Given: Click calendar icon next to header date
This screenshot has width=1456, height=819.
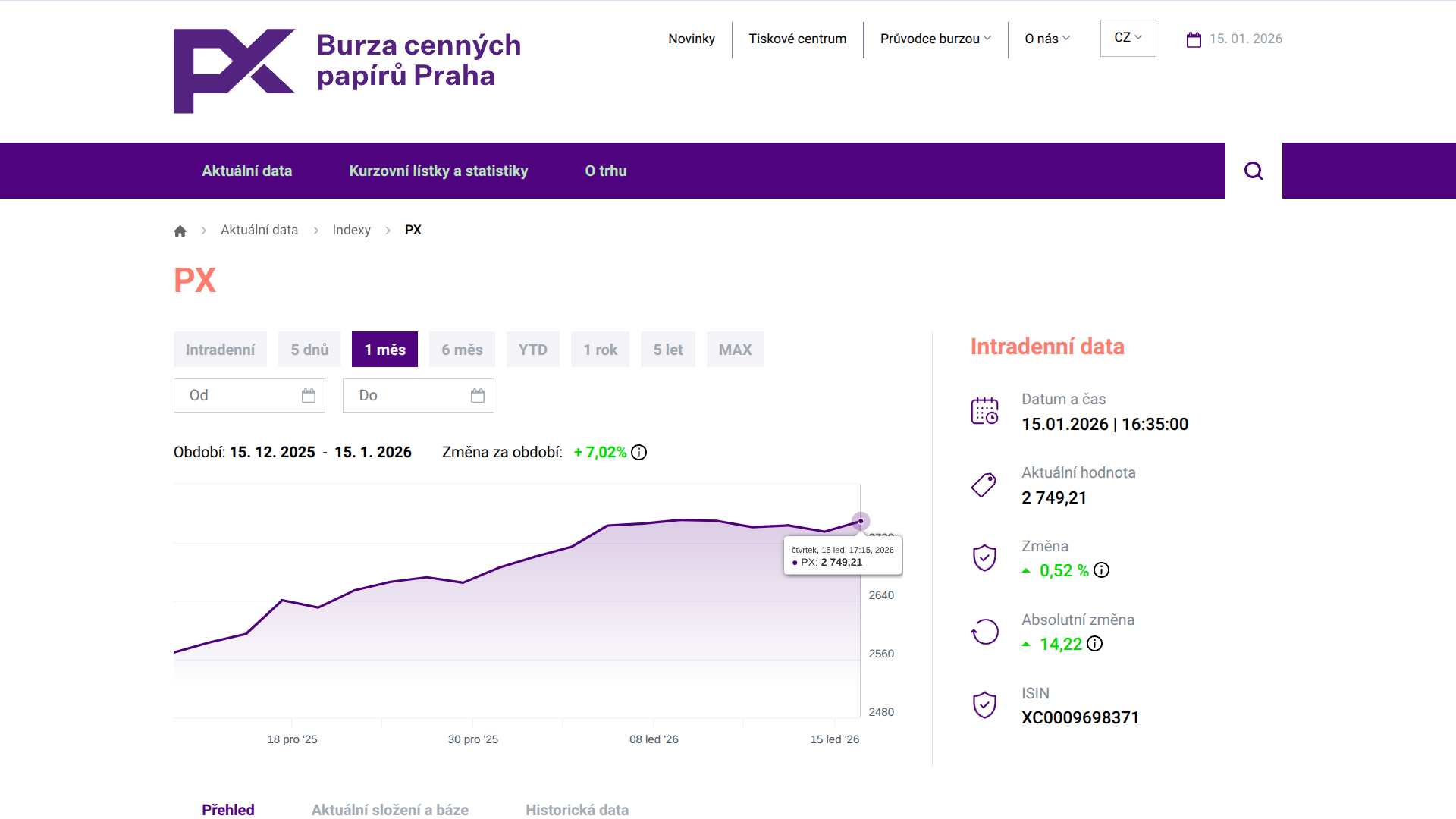Looking at the screenshot, I should click(1194, 39).
